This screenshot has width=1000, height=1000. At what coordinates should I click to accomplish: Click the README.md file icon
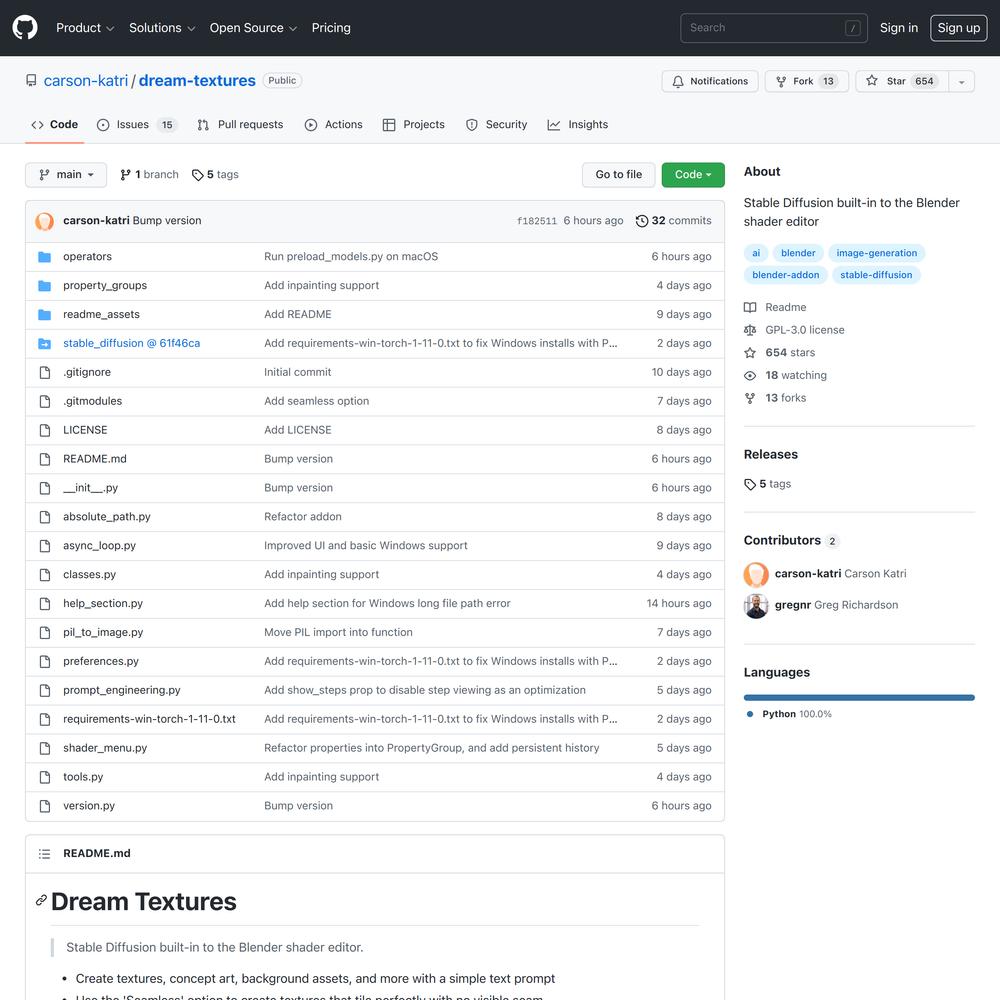tap(45, 459)
